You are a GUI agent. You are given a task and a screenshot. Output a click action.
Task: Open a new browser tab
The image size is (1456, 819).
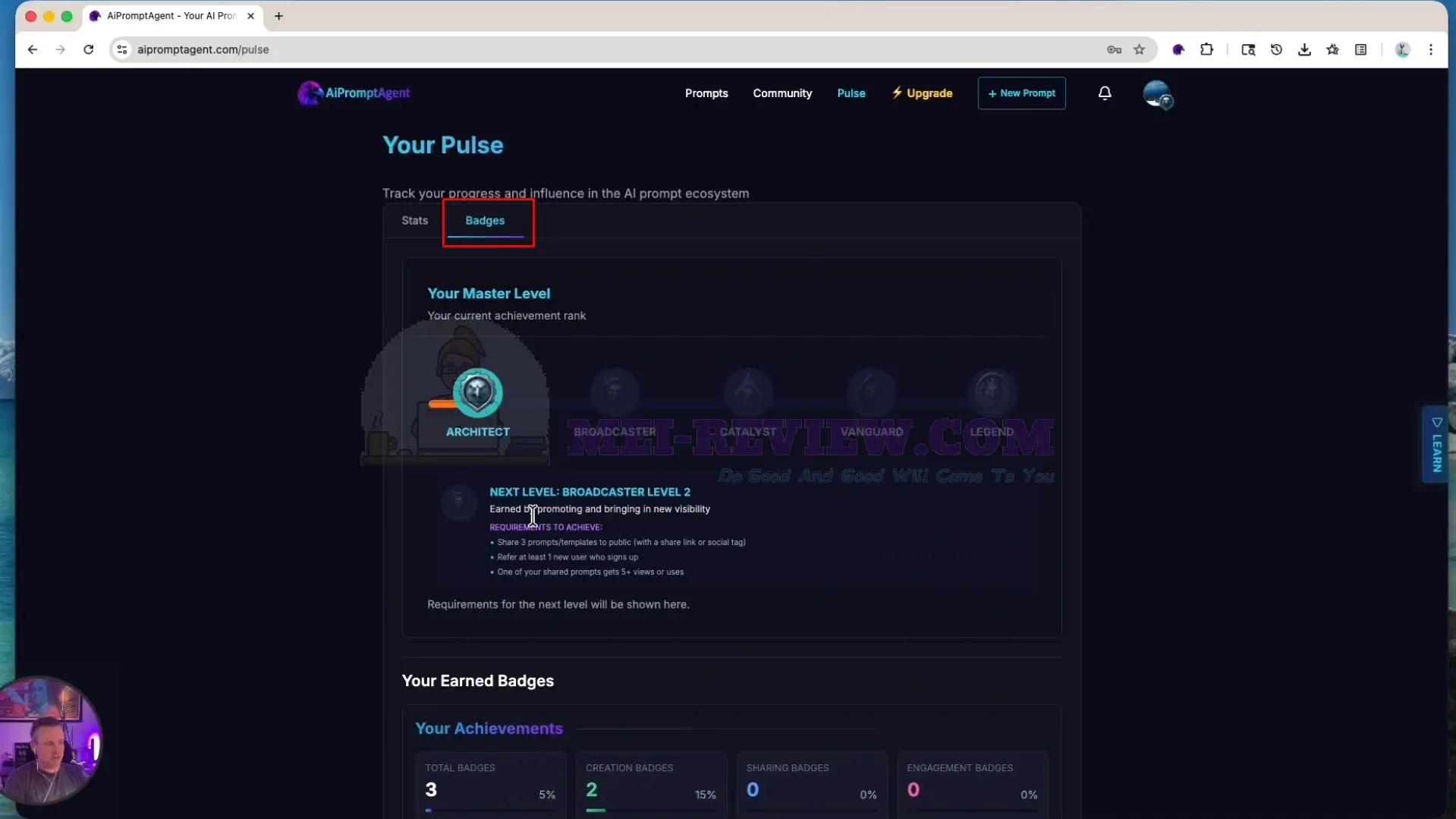tap(278, 16)
